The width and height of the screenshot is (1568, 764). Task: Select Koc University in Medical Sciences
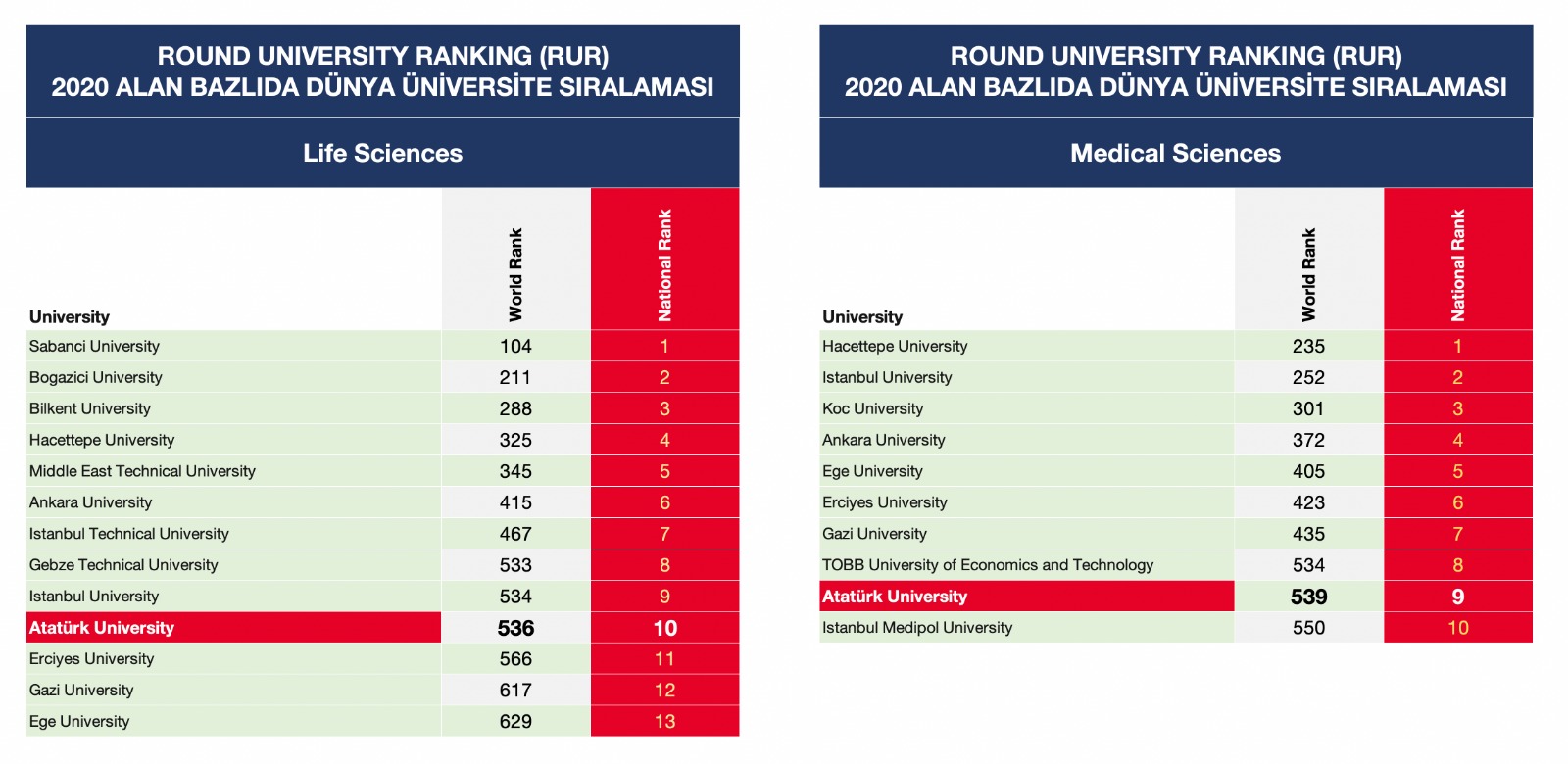872,408
